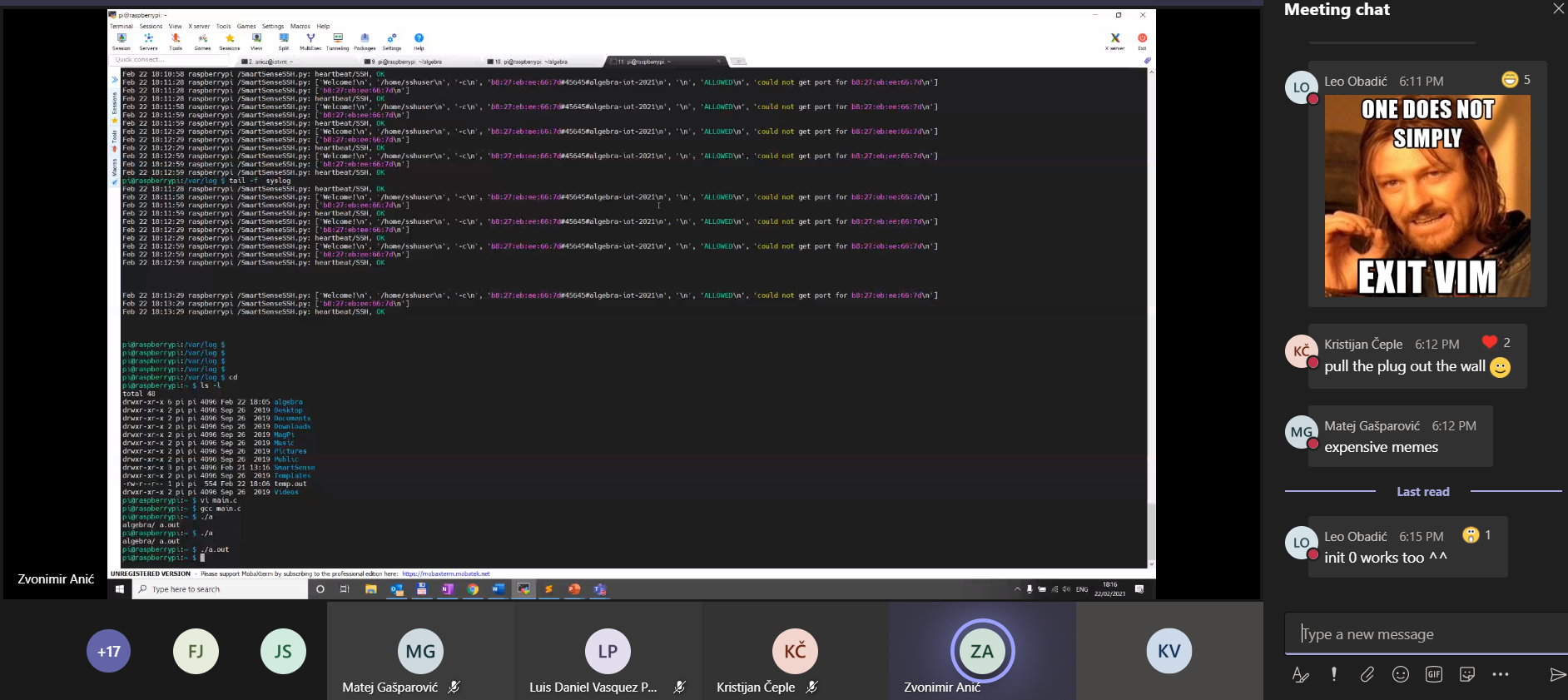
Task: Select Zvonimir Anić participant tile
Action: (982, 651)
